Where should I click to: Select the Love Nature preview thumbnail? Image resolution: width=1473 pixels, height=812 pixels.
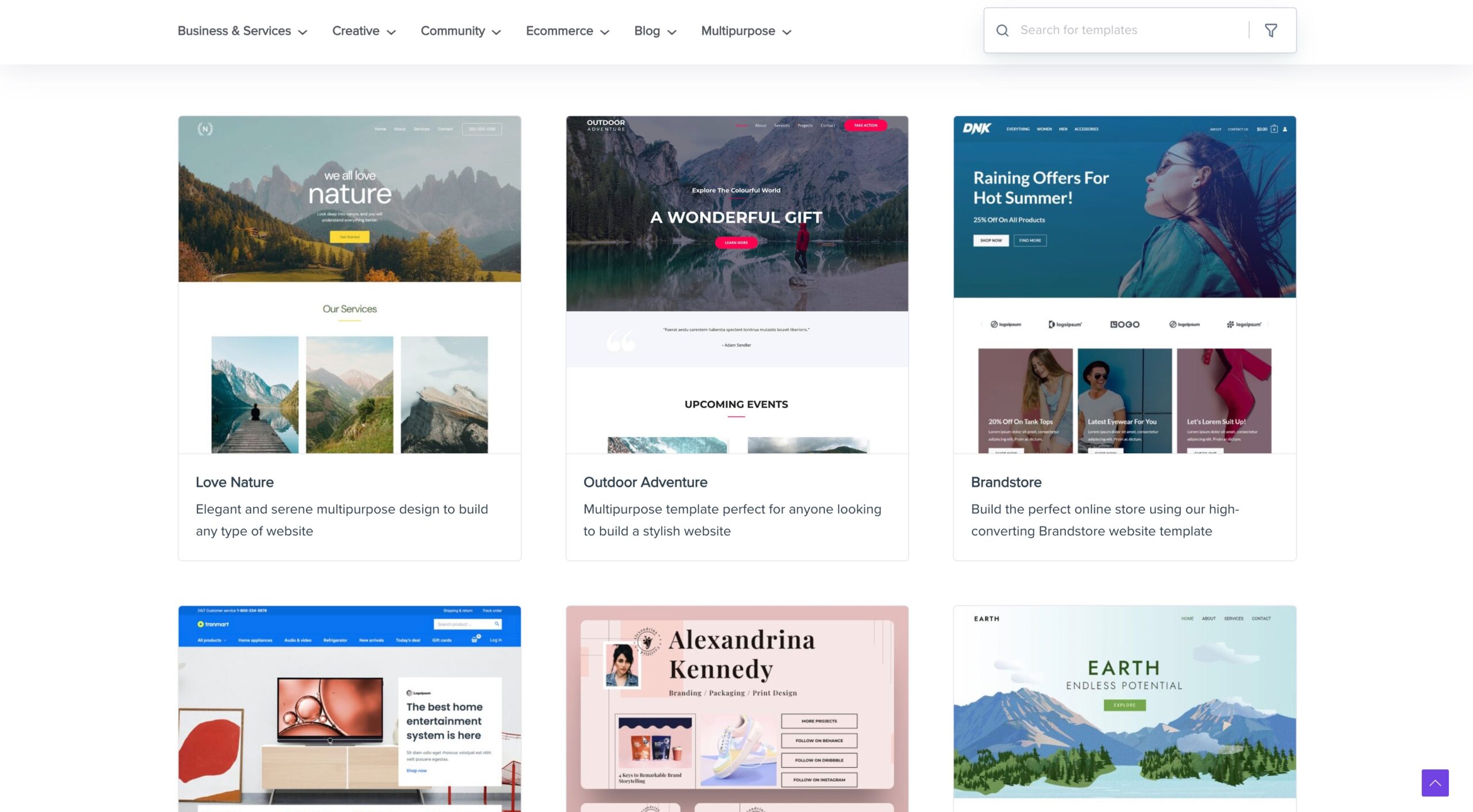coord(349,284)
